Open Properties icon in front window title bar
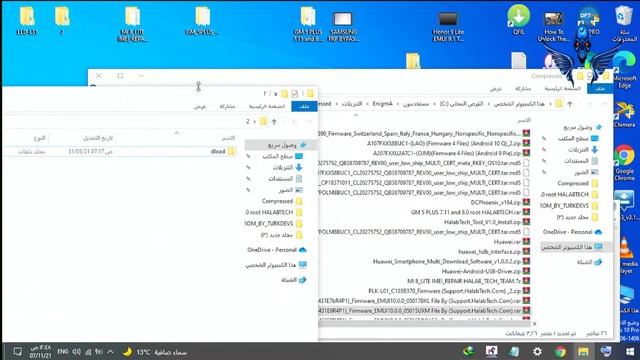 (x=295, y=93)
